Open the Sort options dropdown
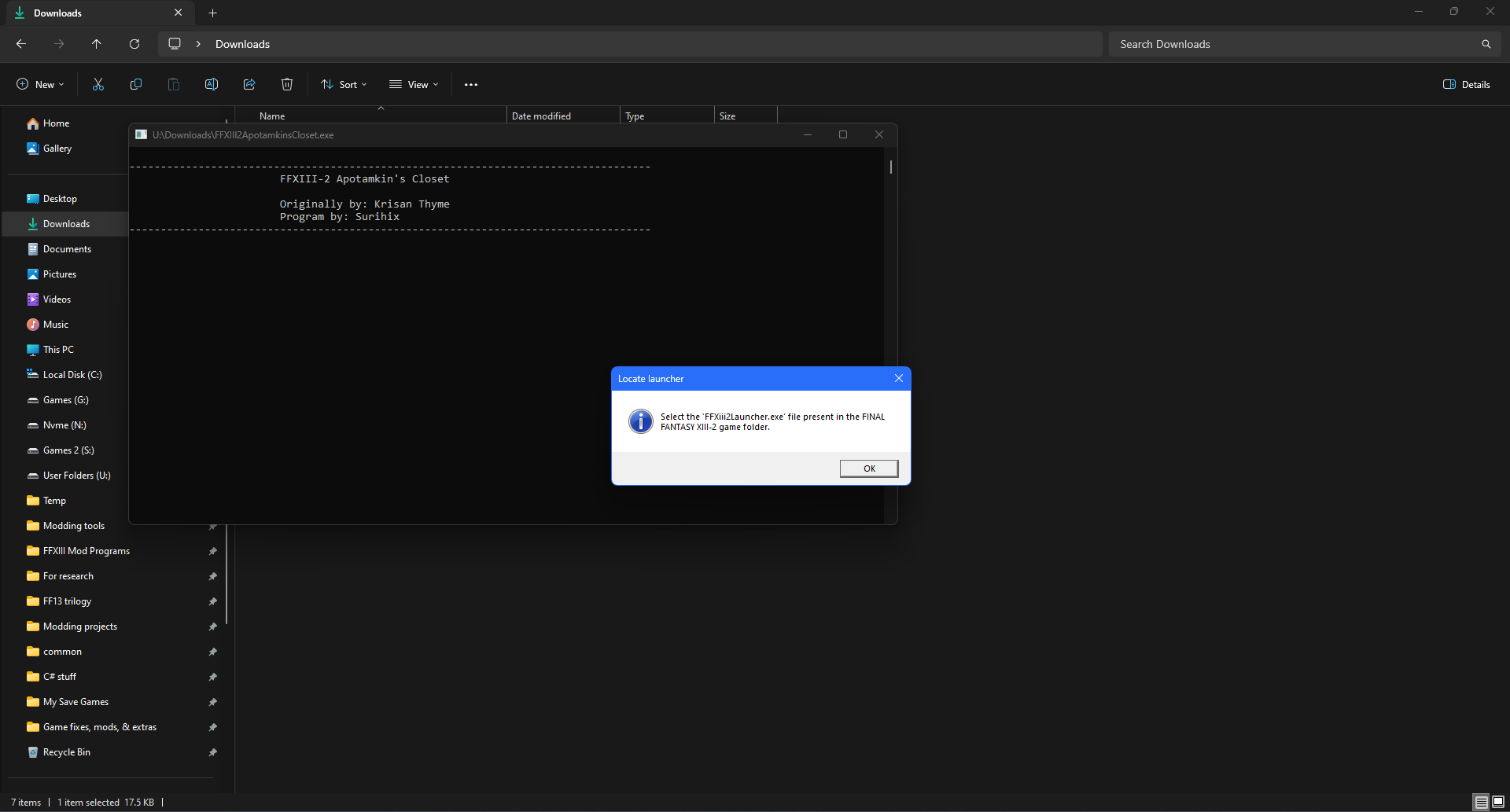Screen dimensions: 1510x812 [344, 84]
